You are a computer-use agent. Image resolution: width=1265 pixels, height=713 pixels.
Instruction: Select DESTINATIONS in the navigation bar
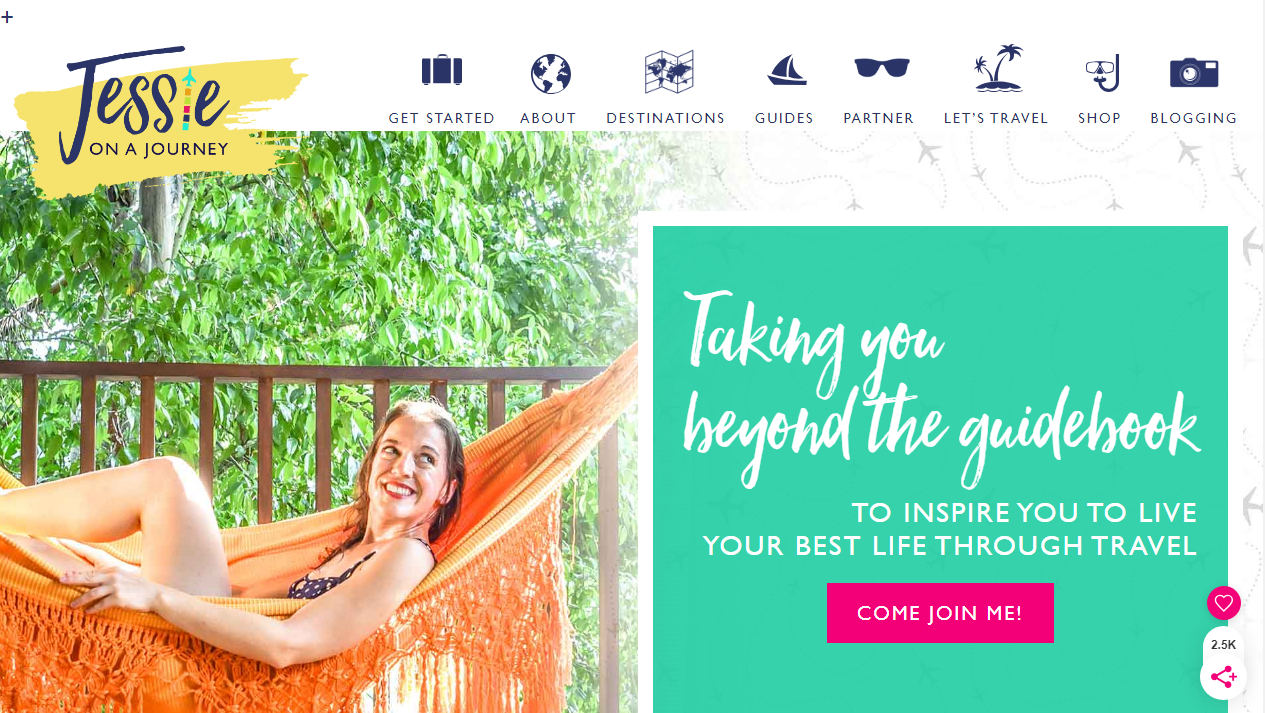point(665,118)
